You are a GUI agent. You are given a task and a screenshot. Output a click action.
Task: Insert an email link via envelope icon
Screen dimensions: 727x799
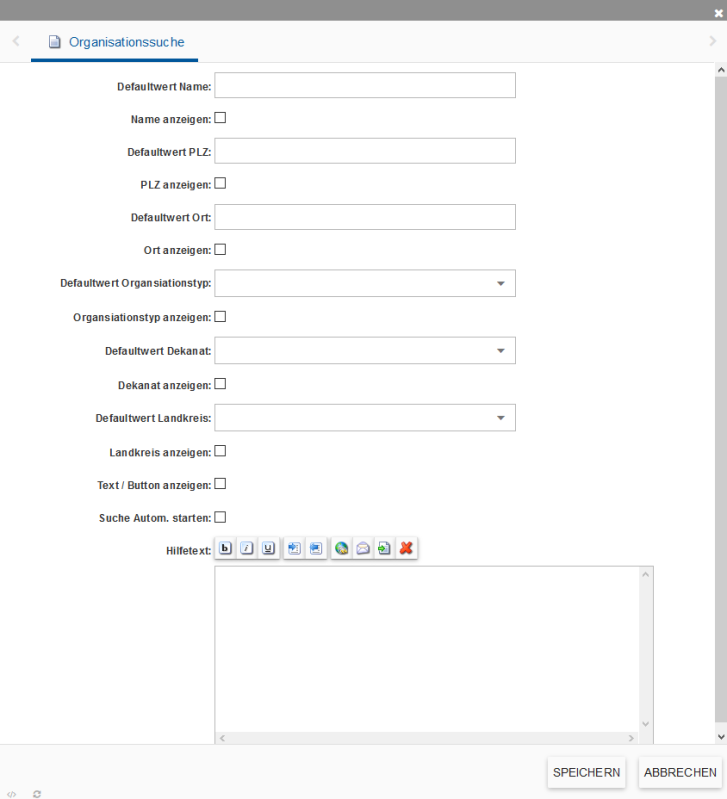pyautogui.click(x=363, y=548)
